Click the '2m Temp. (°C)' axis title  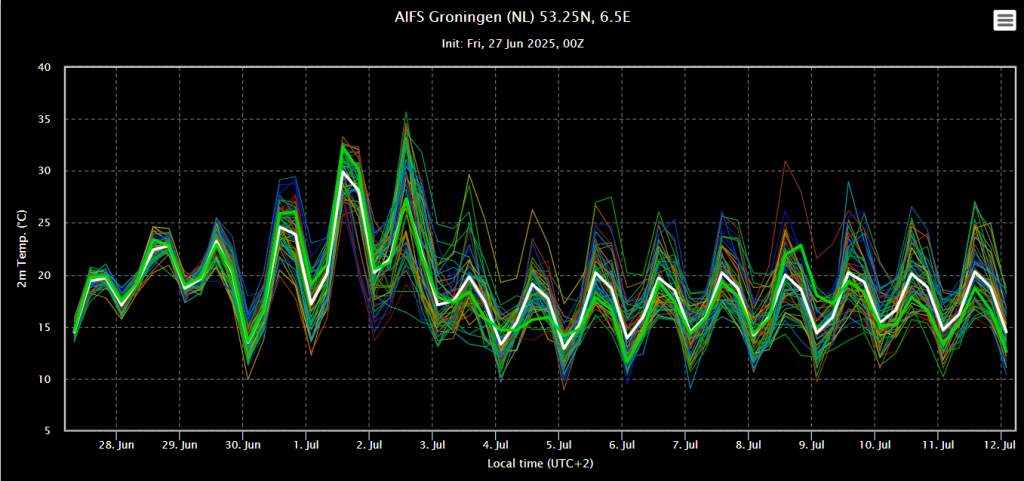22,248
